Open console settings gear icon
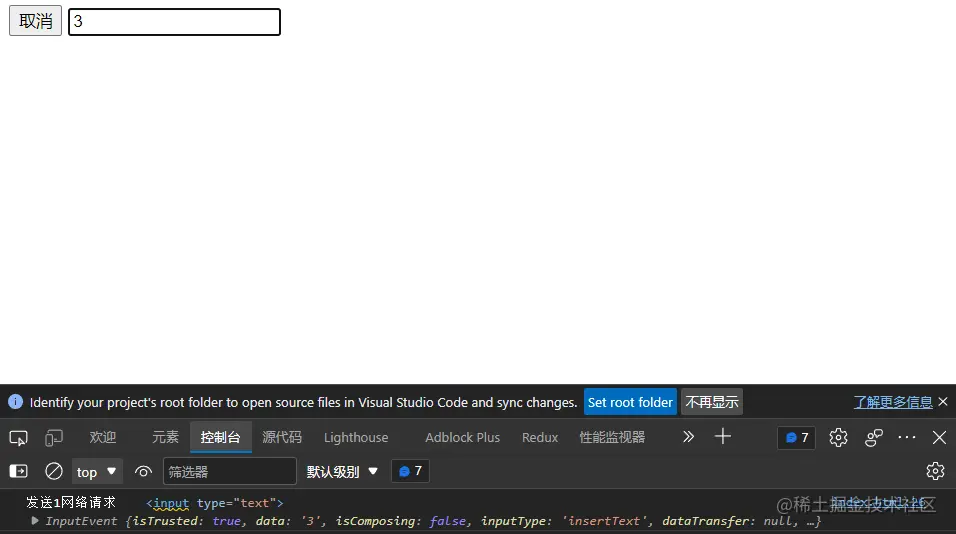The width and height of the screenshot is (956, 534). pyautogui.click(x=935, y=471)
